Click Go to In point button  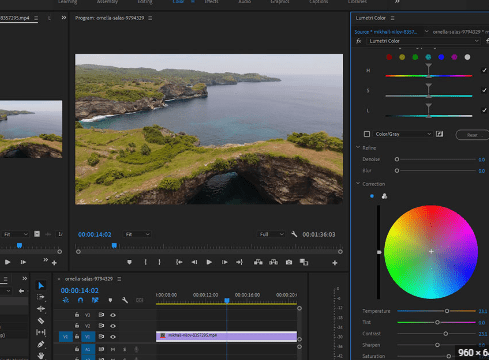point(179,262)
